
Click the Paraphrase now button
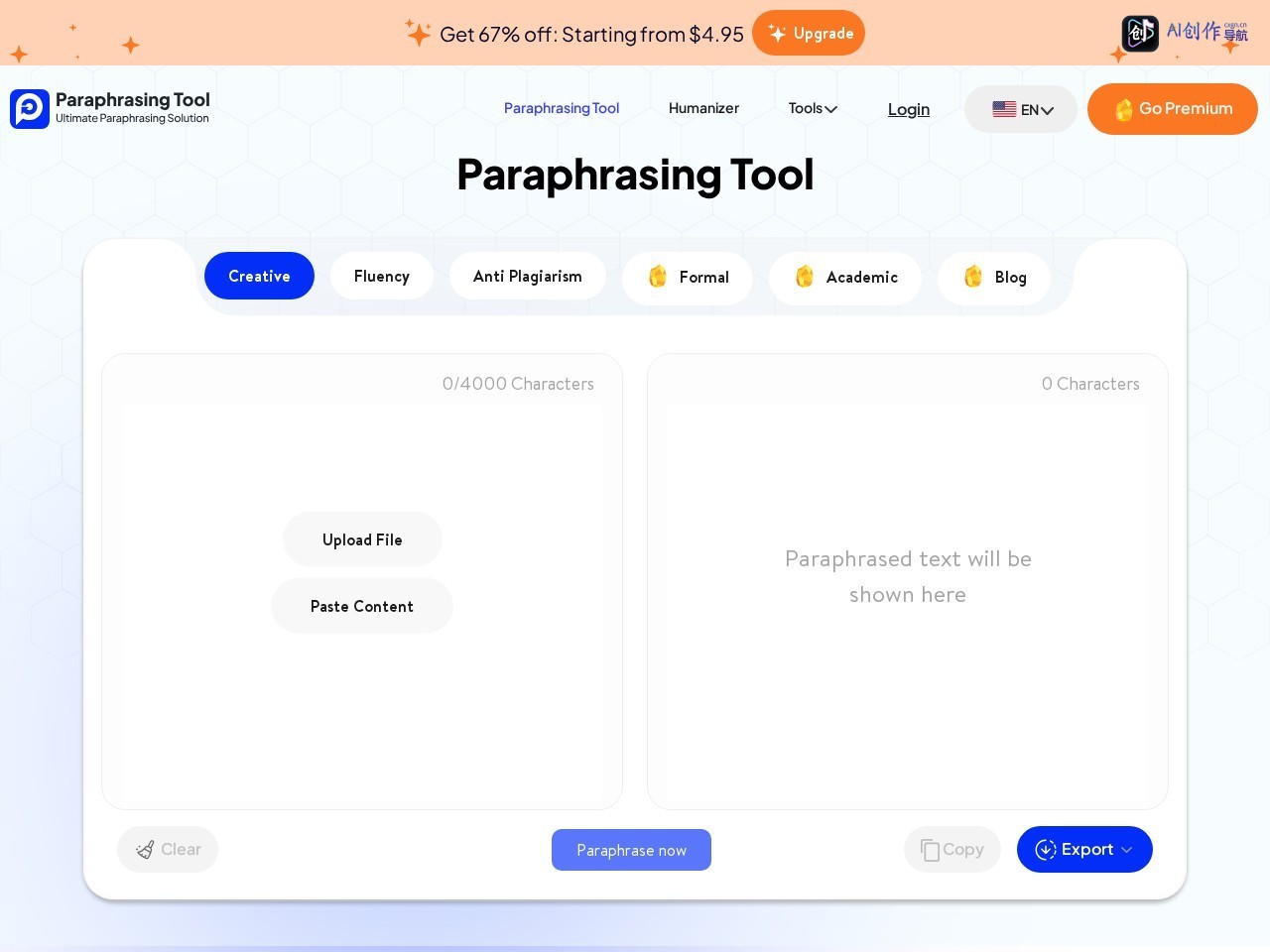[x=631, y=850]
